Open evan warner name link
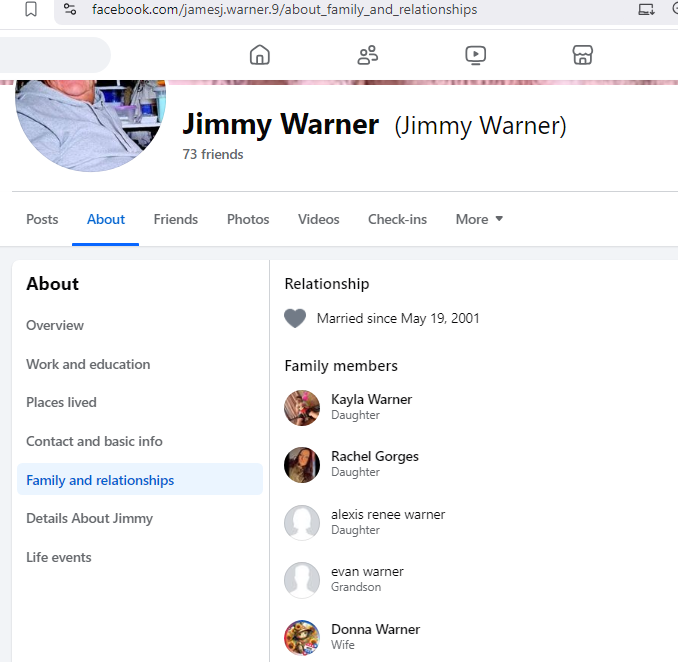 367,571
